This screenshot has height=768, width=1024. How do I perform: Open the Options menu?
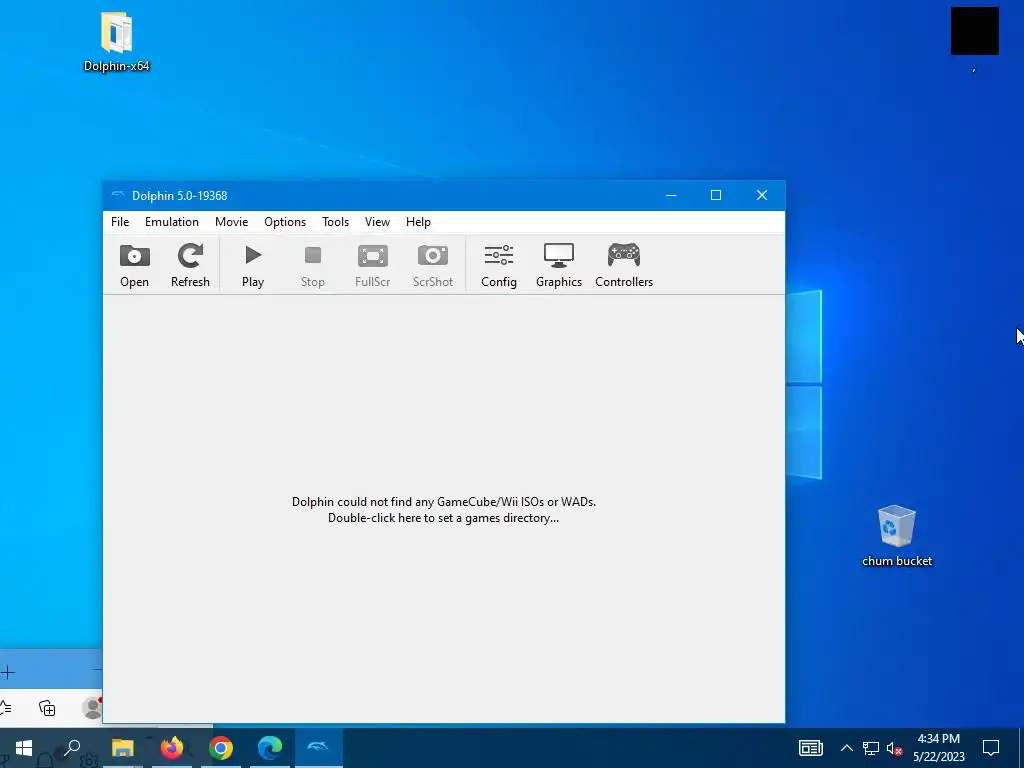(x=285, y=222)
